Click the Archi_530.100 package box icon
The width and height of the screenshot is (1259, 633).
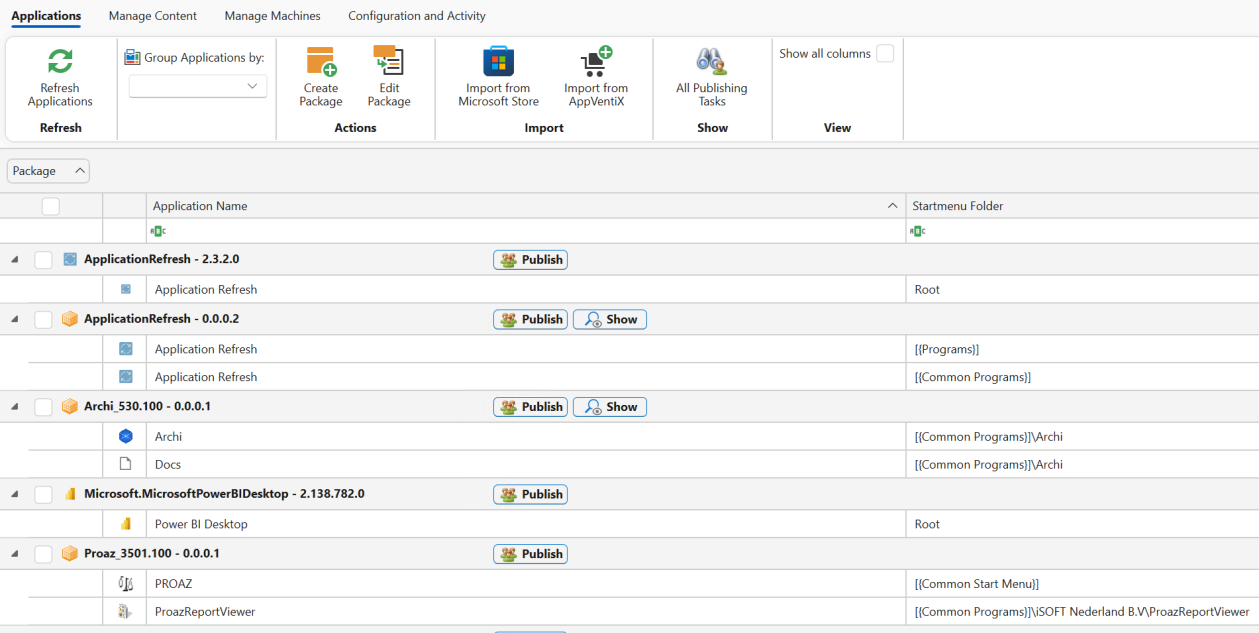pos(70,406)
